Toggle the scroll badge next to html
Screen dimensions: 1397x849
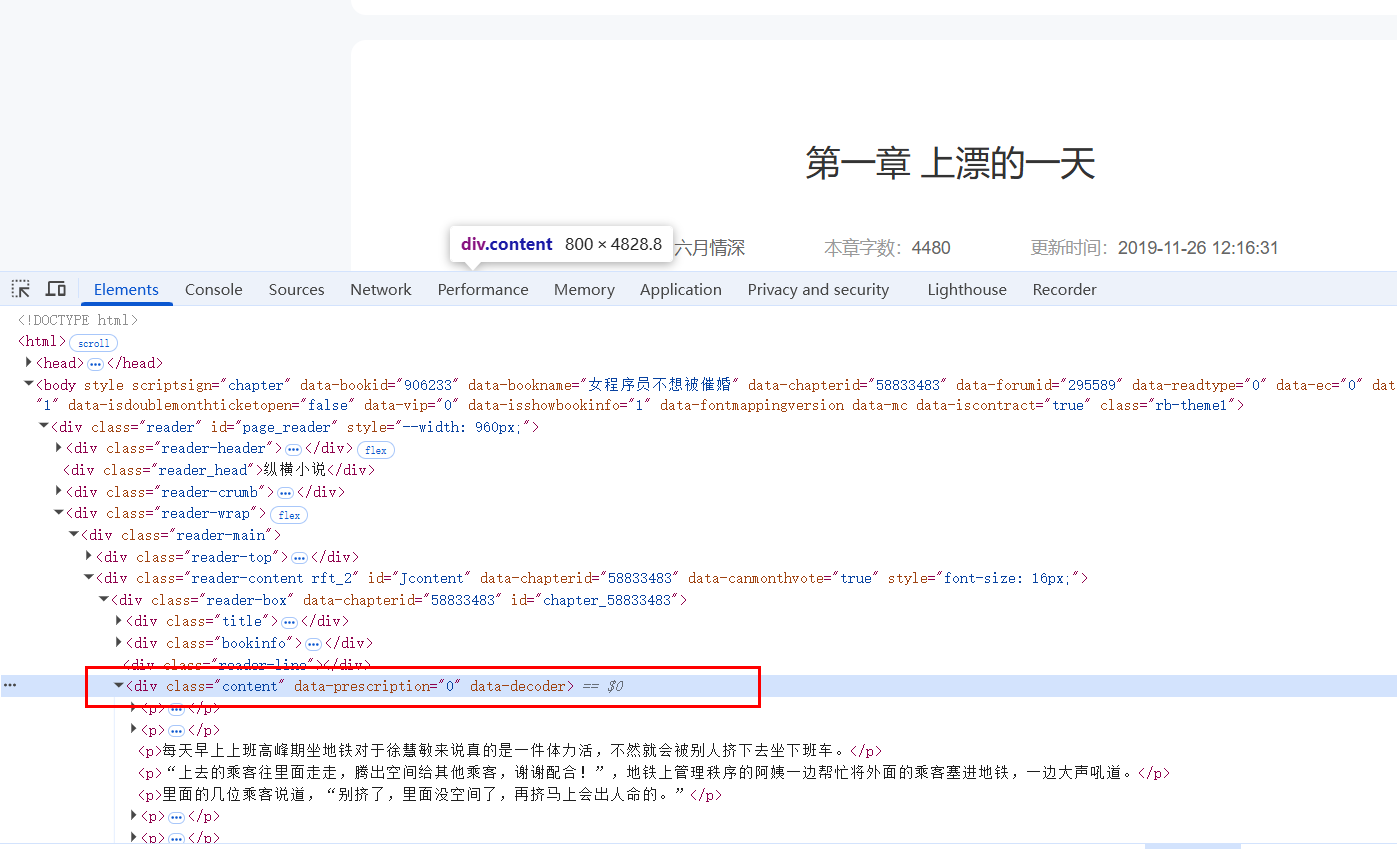[x=94, y=342]
